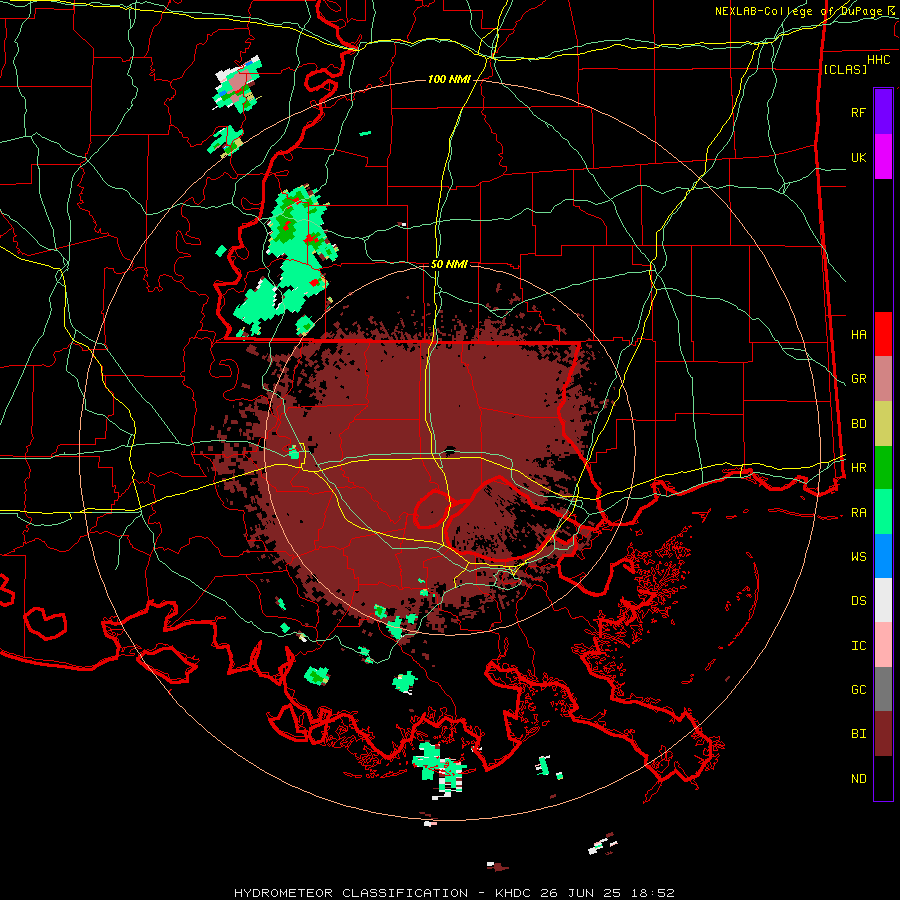900x900 pixels.
Task: Select the yellow BD legend swatch
Action: tap(883, 424)
